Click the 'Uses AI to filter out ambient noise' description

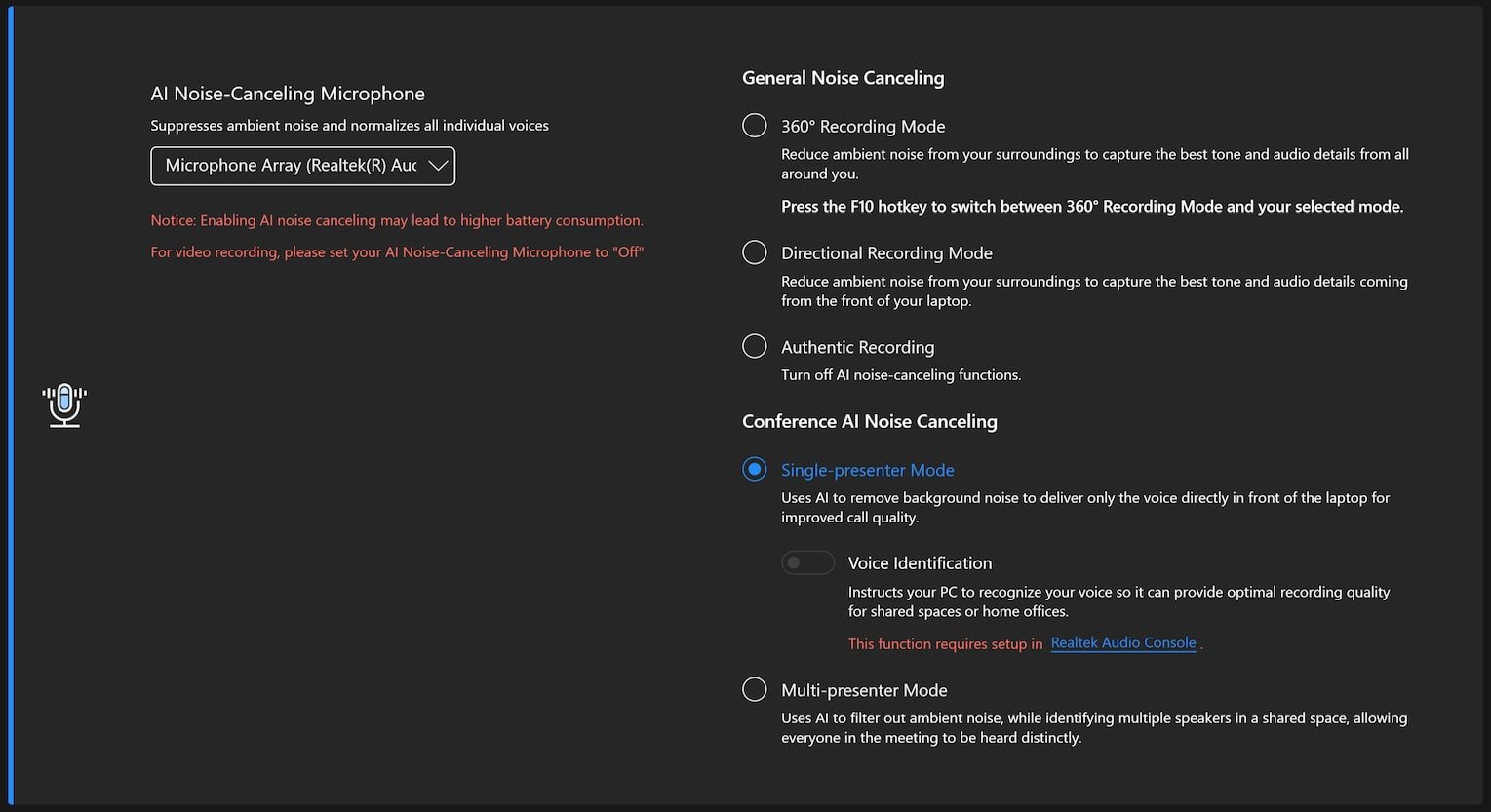point(1094,728)
